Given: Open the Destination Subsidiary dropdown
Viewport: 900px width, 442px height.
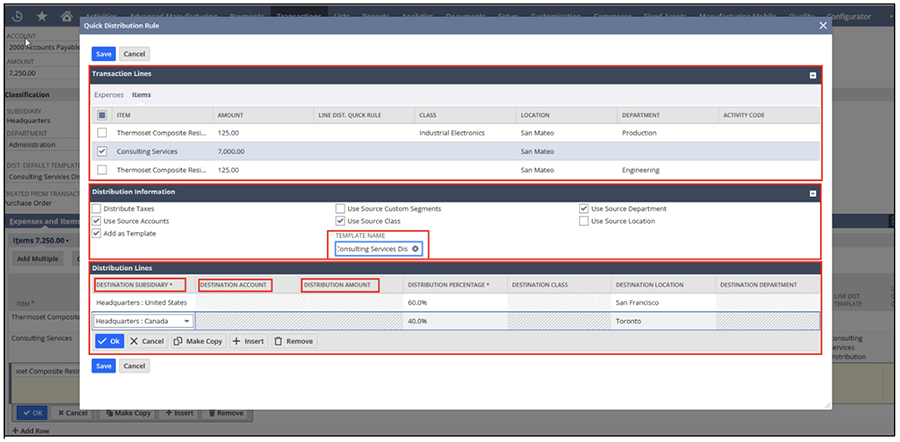Looking at the screenshot, I should [186, 321].
